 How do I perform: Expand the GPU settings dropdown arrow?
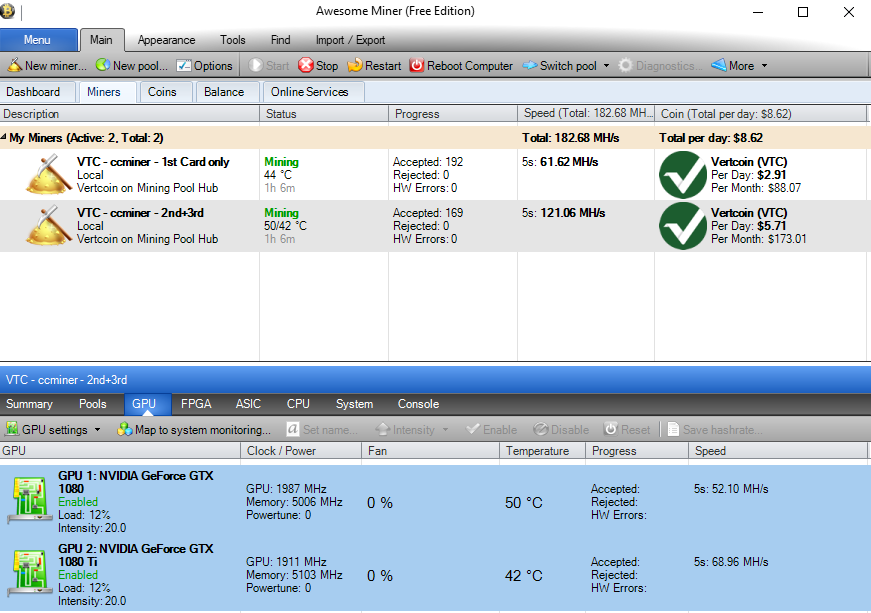point(98,430)
